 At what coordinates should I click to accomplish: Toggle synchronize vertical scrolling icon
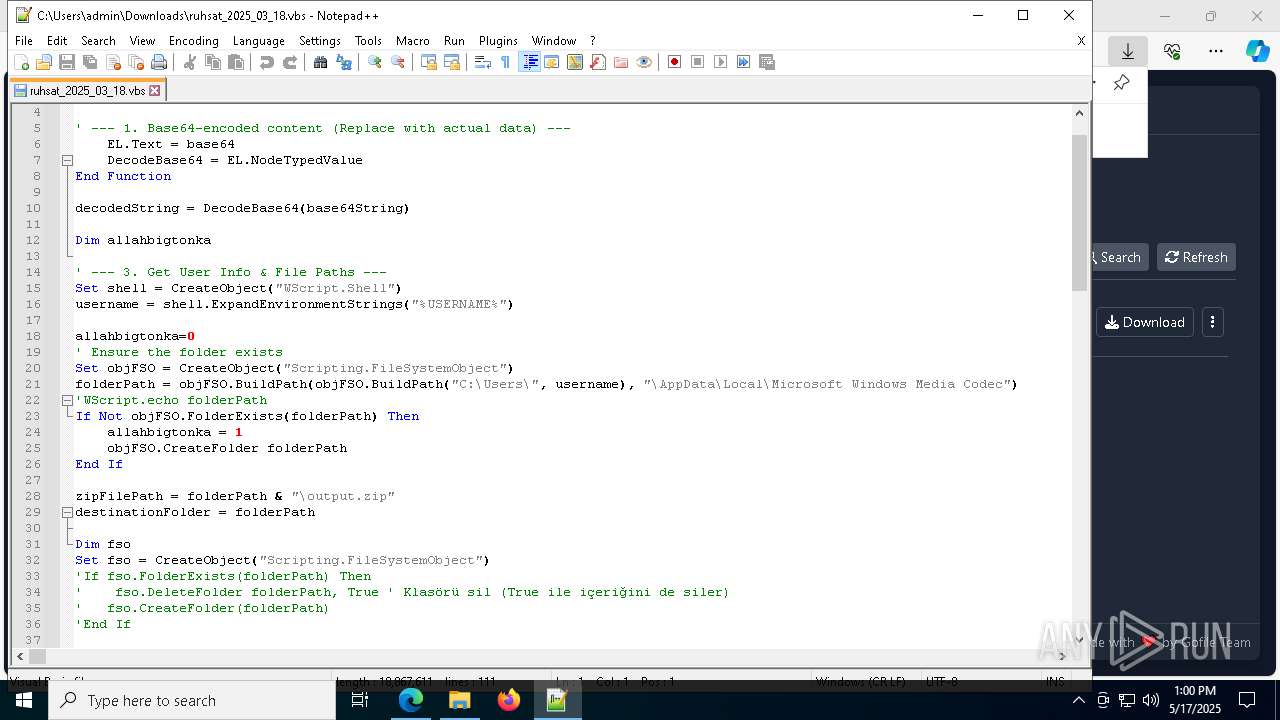coord(429,62)
